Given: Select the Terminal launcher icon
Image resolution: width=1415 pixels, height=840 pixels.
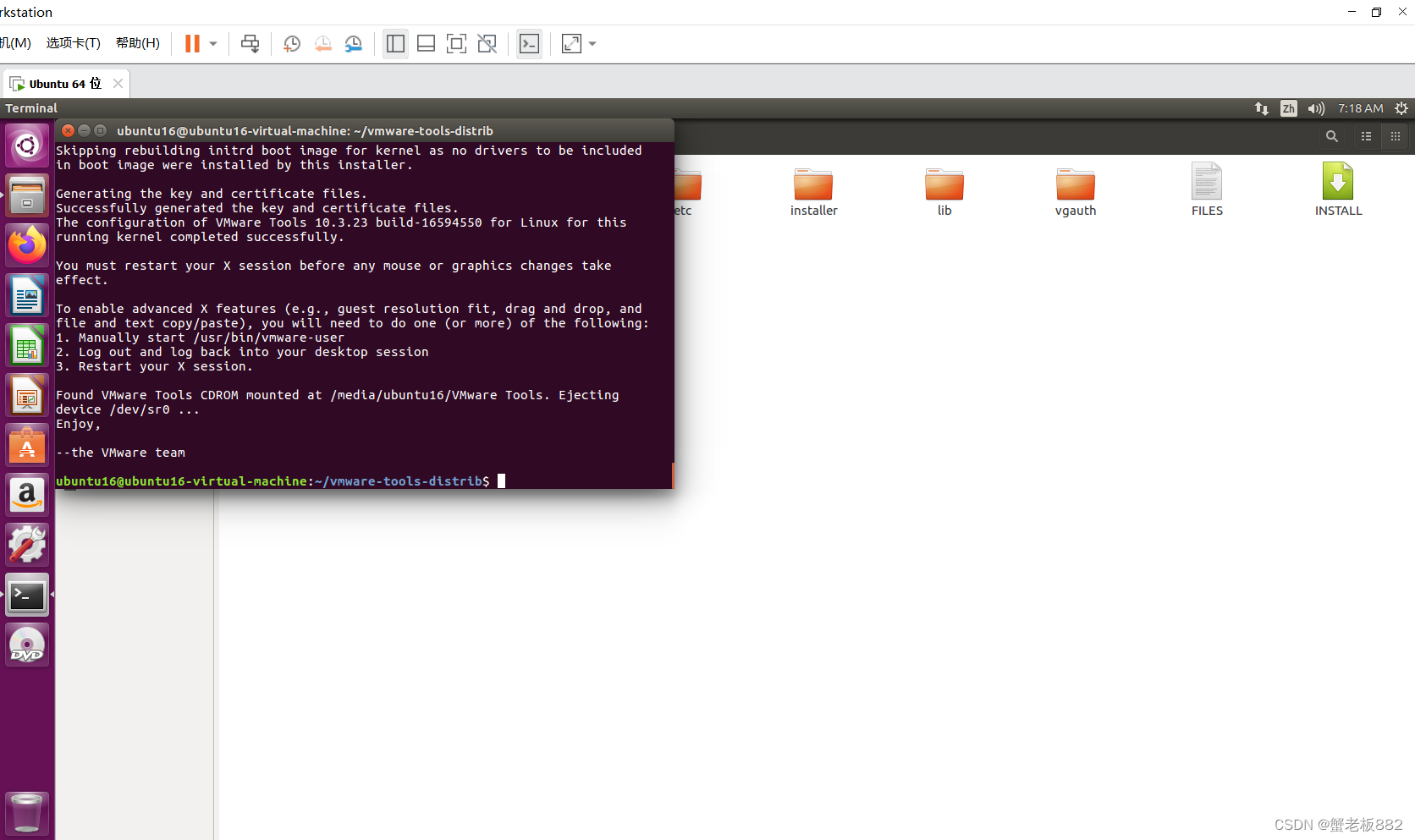Looking at the screenshot, I should coord(27,595).
